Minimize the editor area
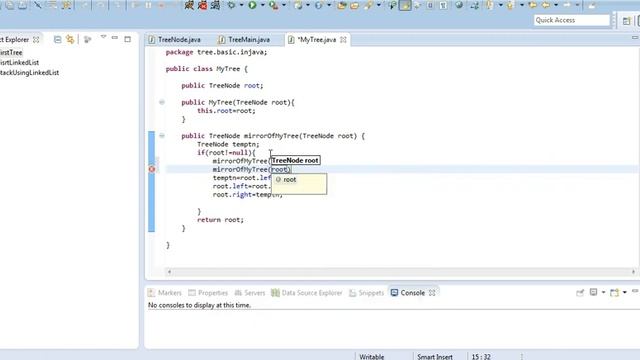 coord(635,38)
